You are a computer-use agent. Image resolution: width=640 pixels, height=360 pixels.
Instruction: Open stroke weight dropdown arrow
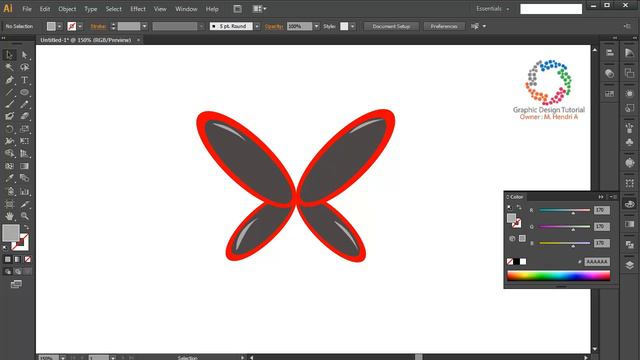pyautogui.click(x=144, y=26)
